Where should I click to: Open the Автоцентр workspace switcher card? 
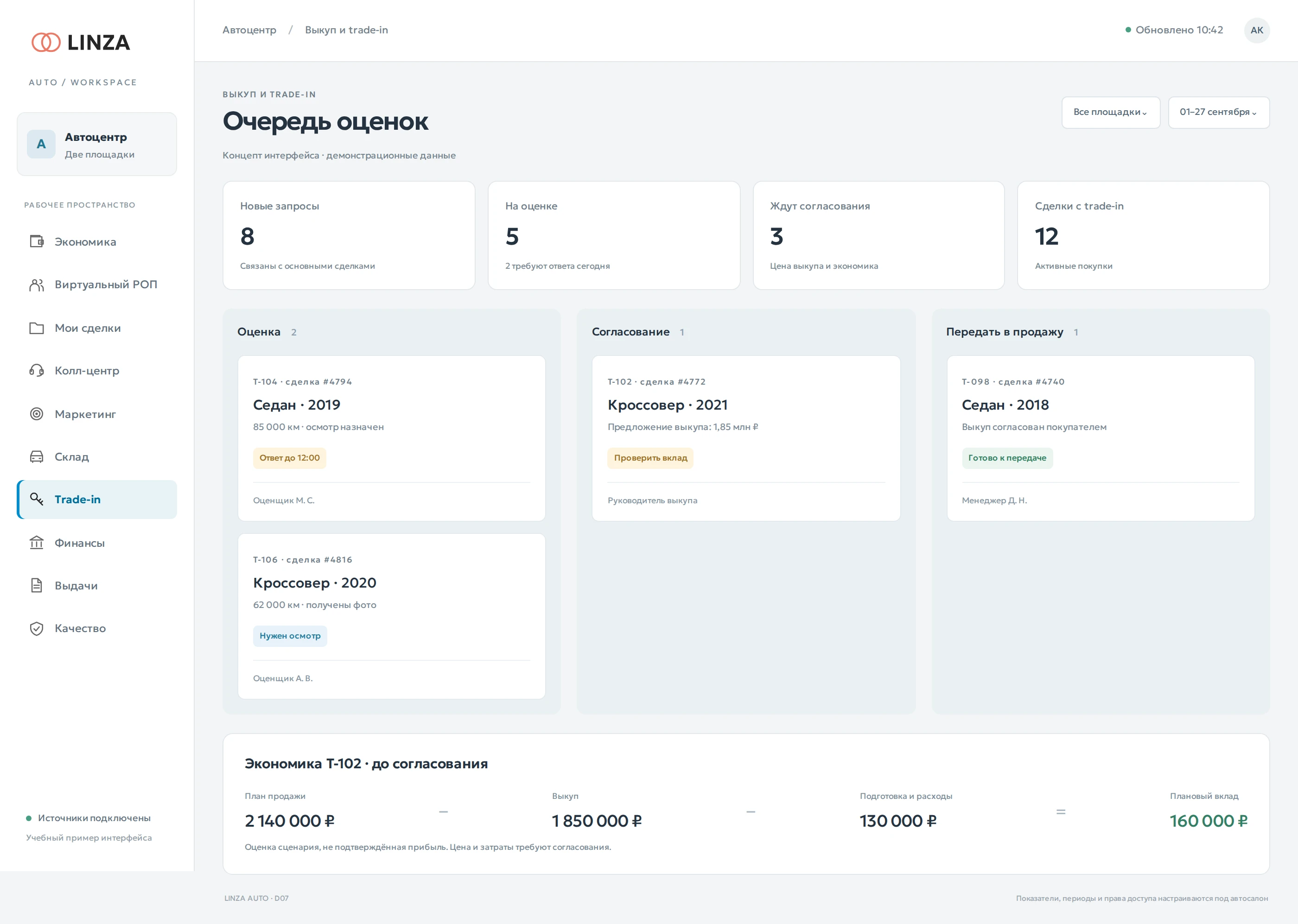(97, 144)
